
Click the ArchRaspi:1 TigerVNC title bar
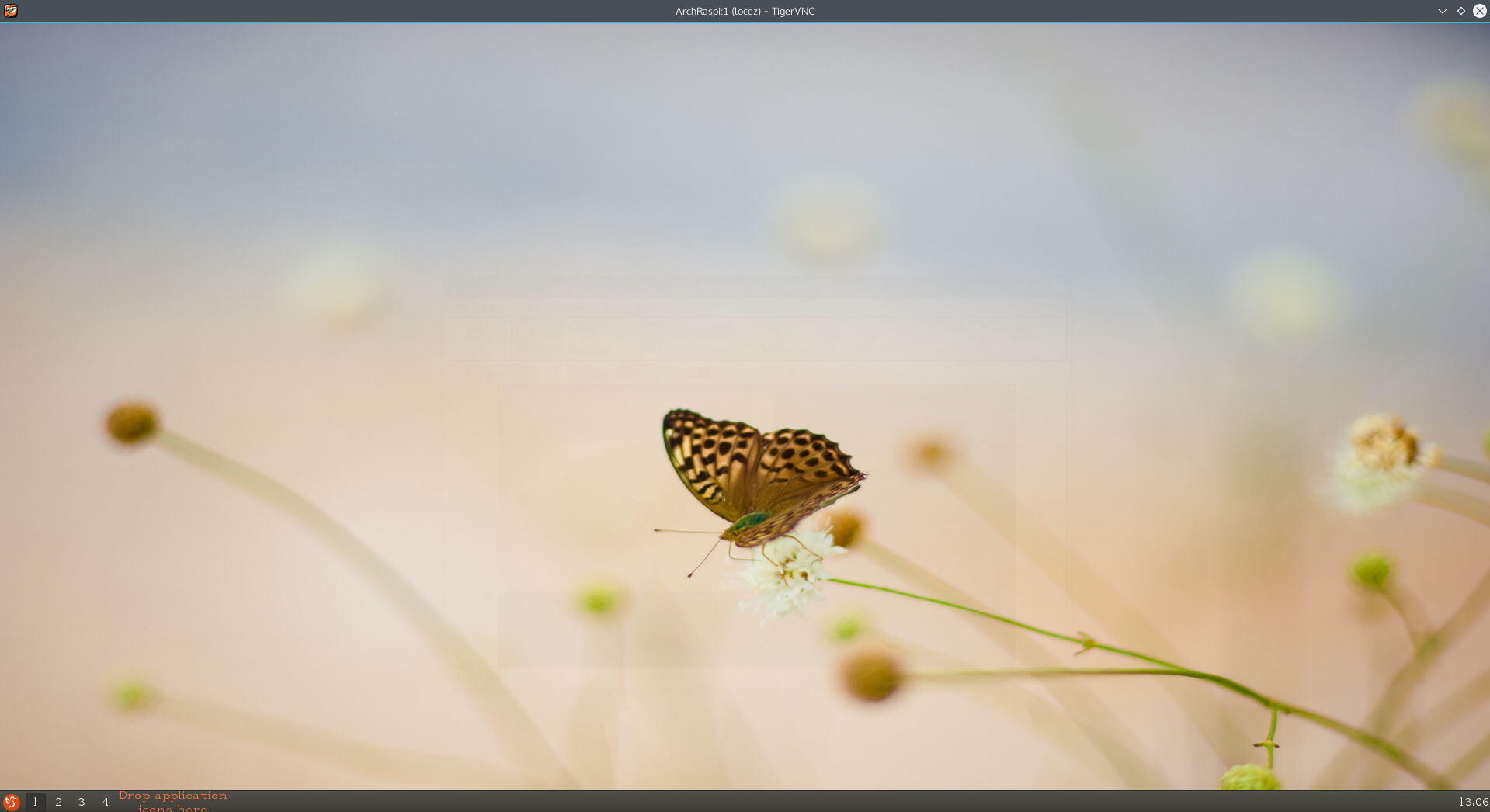(744, 11)
